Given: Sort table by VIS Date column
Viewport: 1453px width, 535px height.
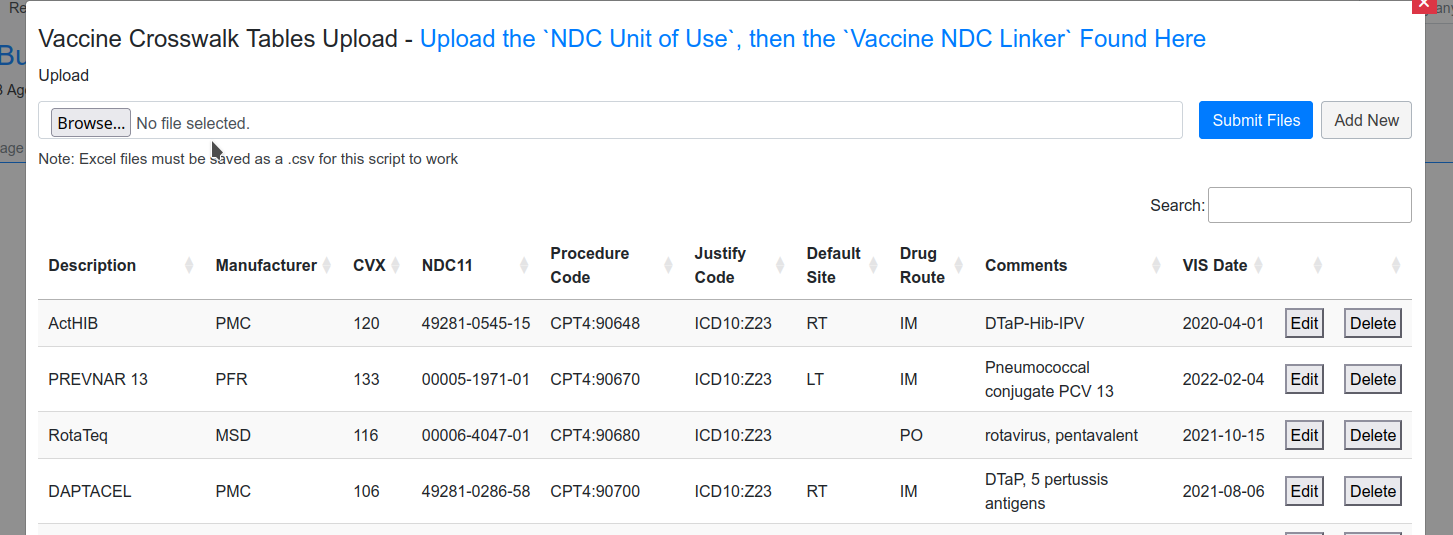Looking at the screenshot, I should click(1215, 266).
